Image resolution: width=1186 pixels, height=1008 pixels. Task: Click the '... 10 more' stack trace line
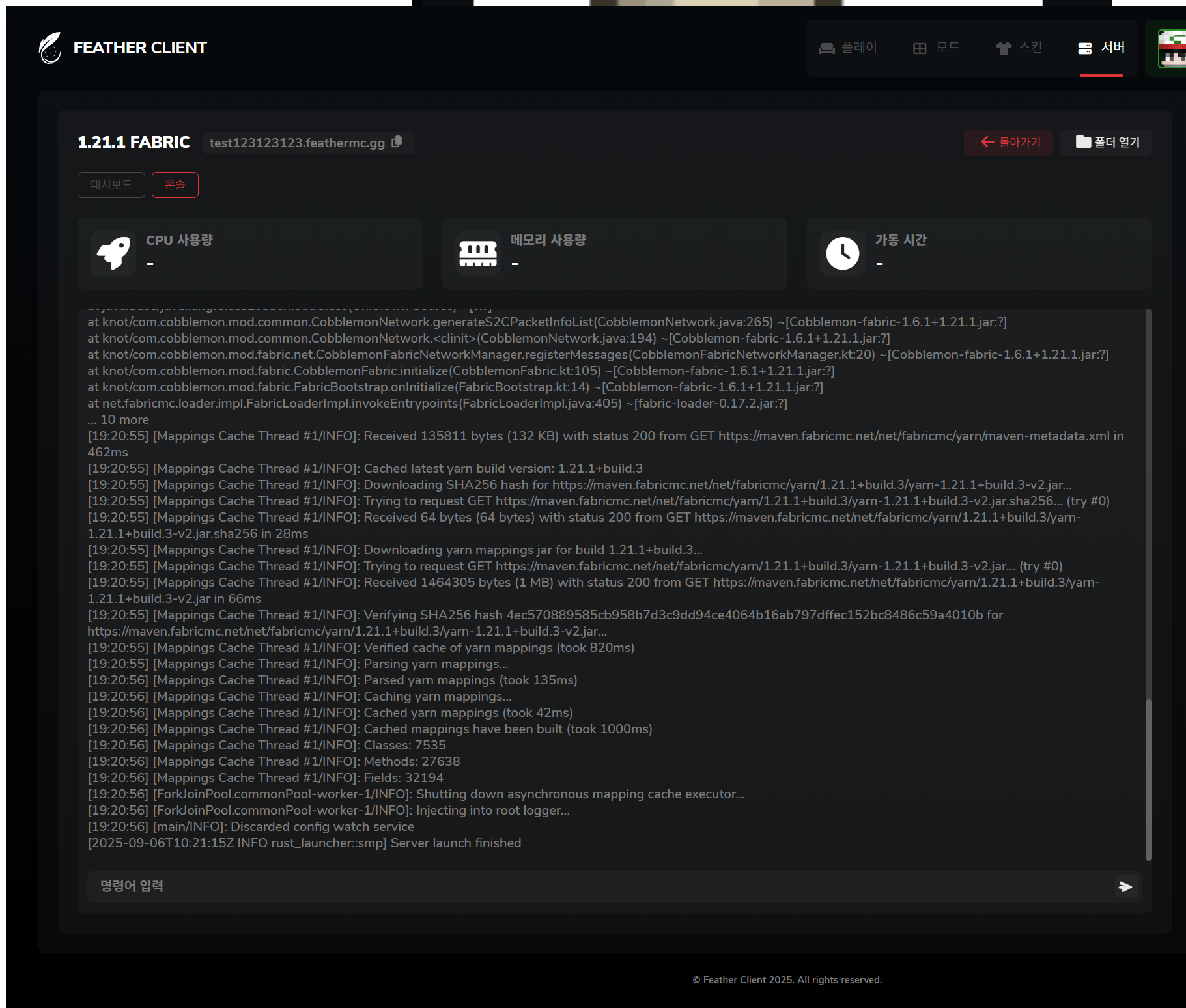click(118, 419)
